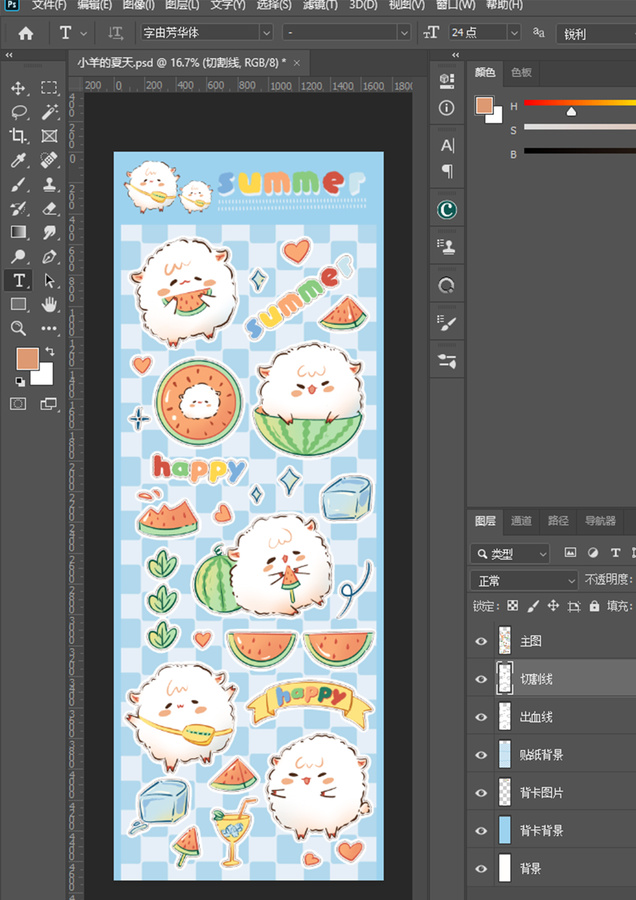Image resolution: width=636 pixels, height=900 pixels.
Task: Open the anti-aliasing 锐利 dropdown
Action: pyautogui.click(x=596, y=34)
